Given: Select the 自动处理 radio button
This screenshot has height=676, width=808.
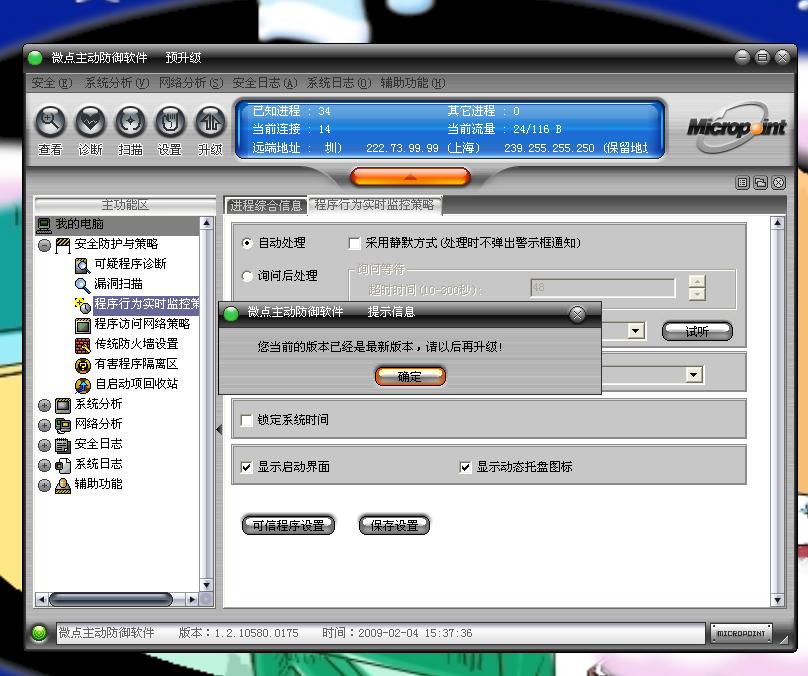Looking at the screenshot, I should (x=247, y=243).
